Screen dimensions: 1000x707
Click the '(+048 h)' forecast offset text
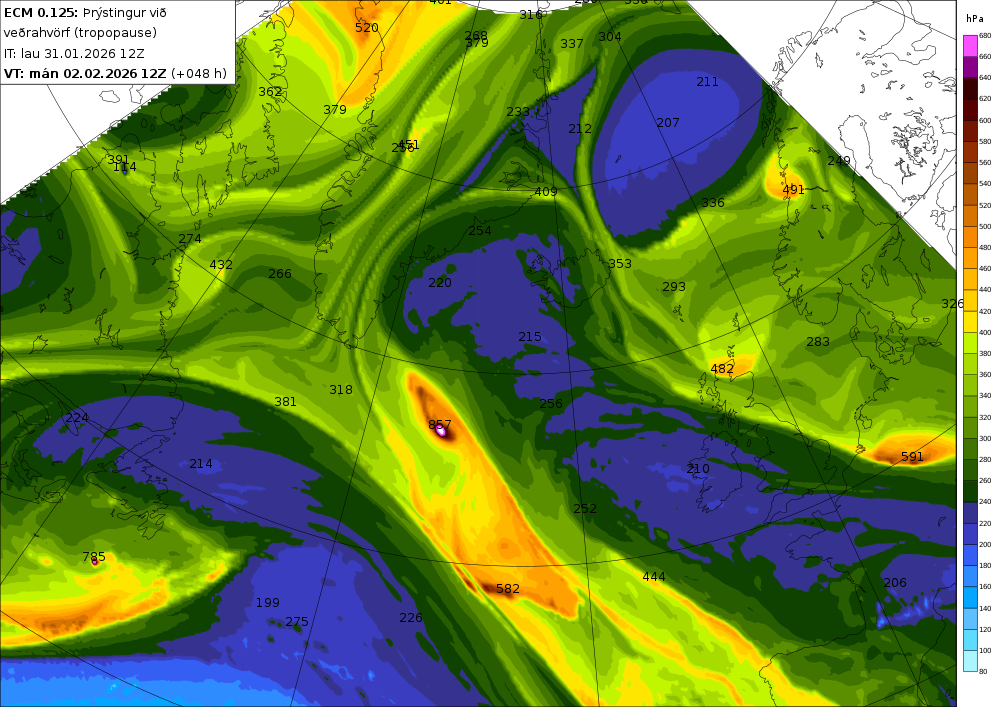pos(199,73)
